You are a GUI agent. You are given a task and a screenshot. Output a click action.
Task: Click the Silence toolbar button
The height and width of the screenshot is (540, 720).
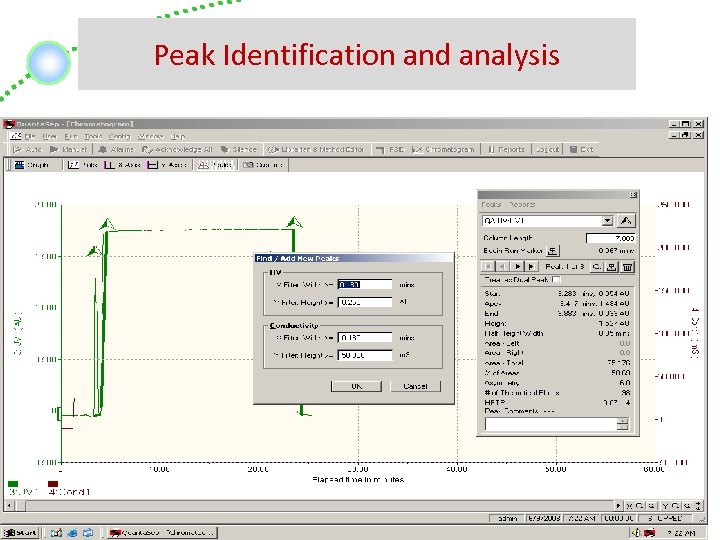tap(239, 150)
